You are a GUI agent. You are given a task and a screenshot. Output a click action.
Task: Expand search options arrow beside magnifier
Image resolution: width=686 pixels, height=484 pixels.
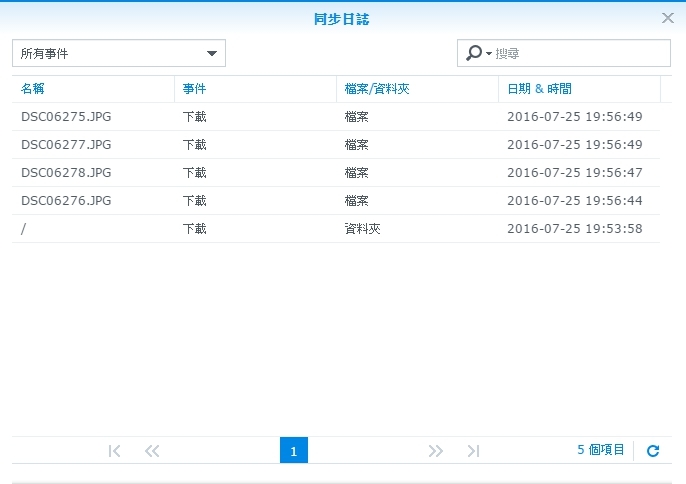pyautogui.click(x=489, y=54)
